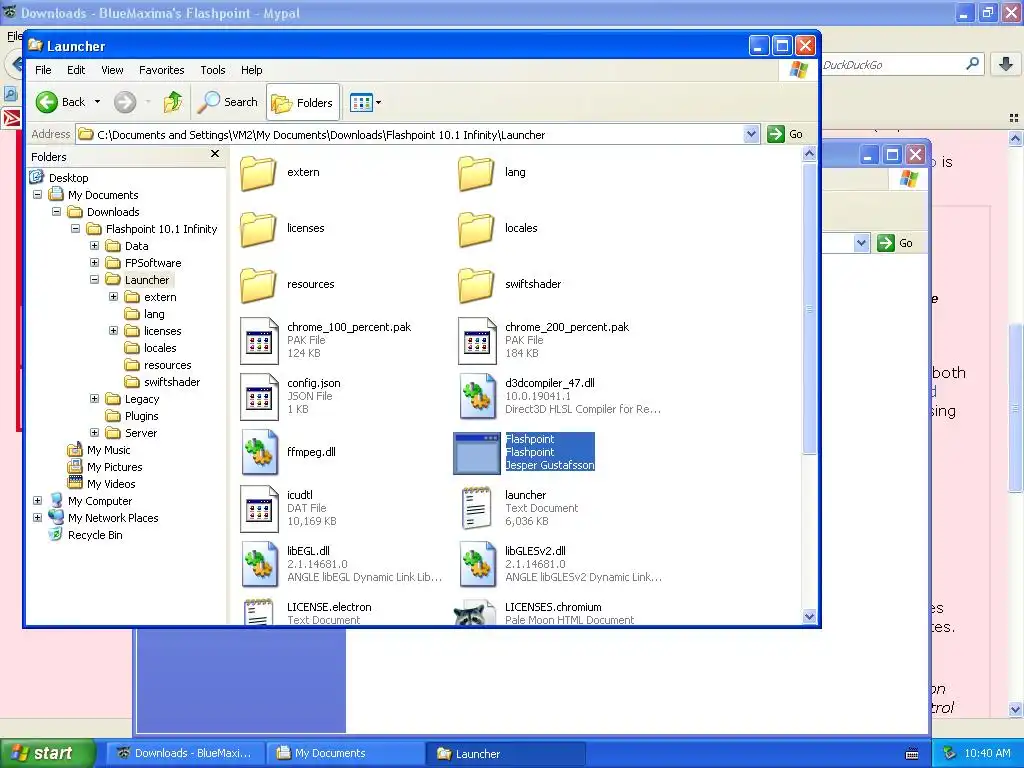Image resolution: width=1024 pixels, height=768 pixels.
Task: Click the Back arrow icon
Action: (x=47, y=102)
